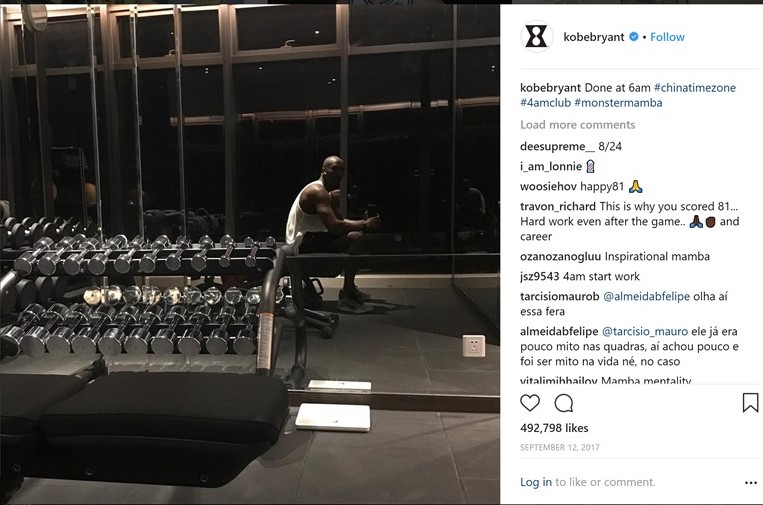Image resolution: width=763 pixels, height=505 pixels.
Task: Open kobebryant username in the header
Action: (594, 37)
